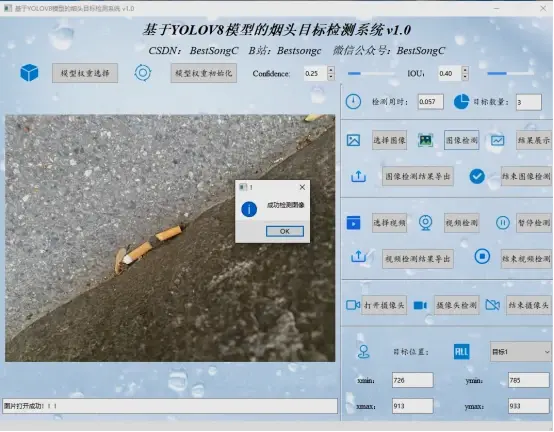Click the xmin value field
554x432 pixels.
coord(412,380)
